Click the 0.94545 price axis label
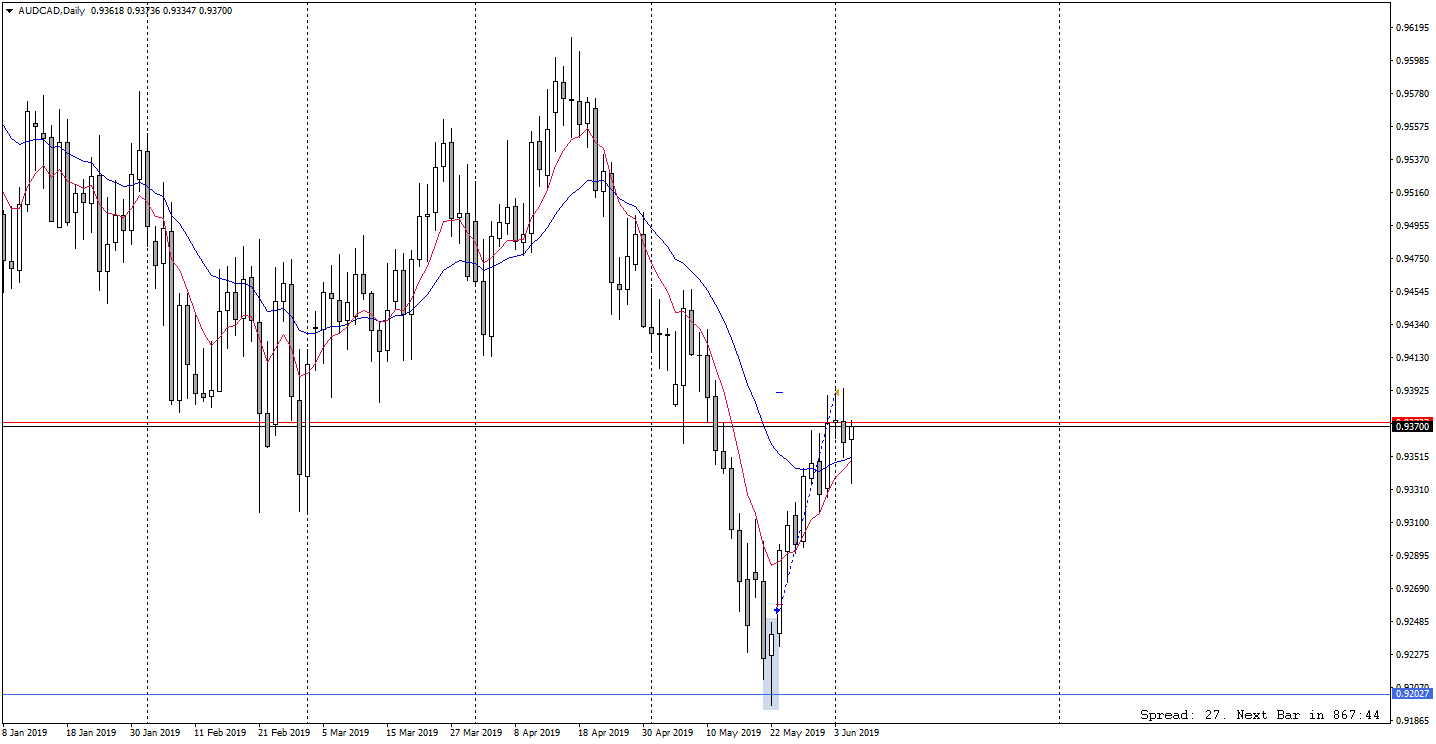The height and width of the screenshot is (744, 1436). [1412, 291]
